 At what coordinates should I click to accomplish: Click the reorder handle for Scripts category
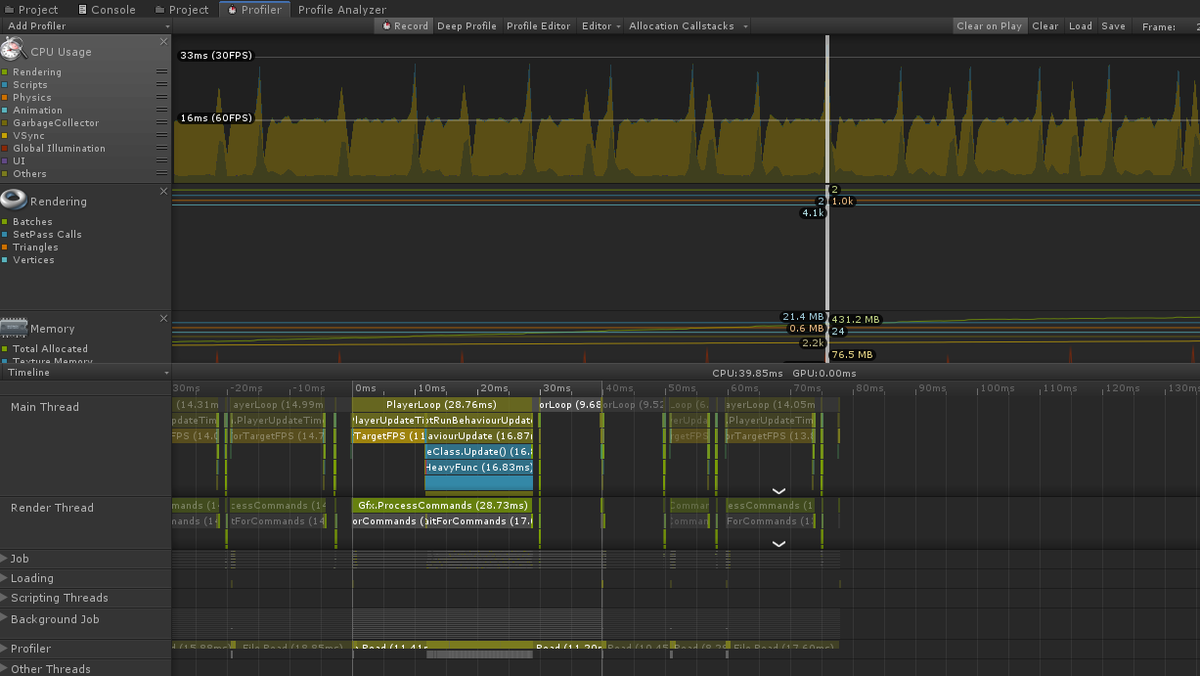point(161,85)
